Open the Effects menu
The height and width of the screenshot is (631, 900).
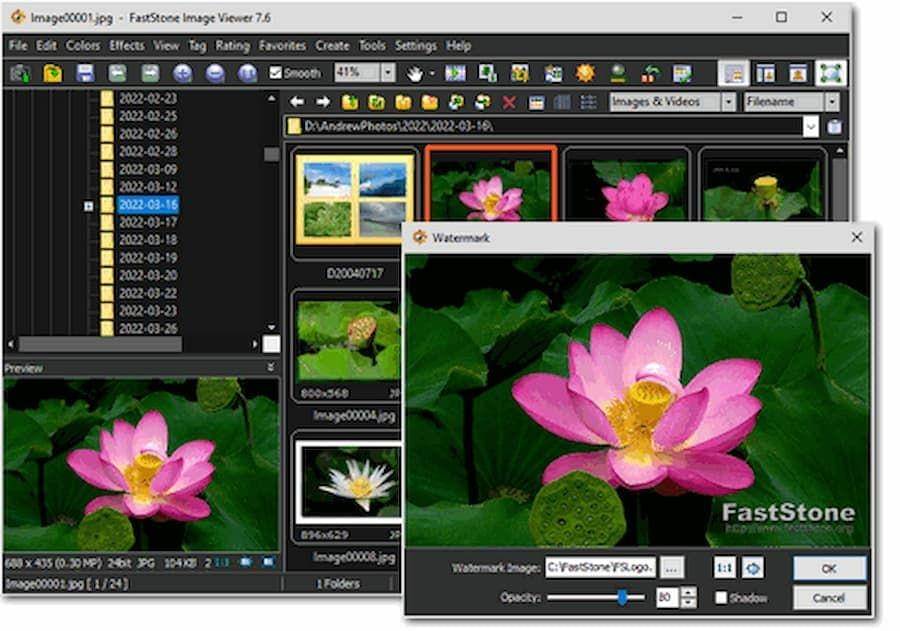coord(127,45)
